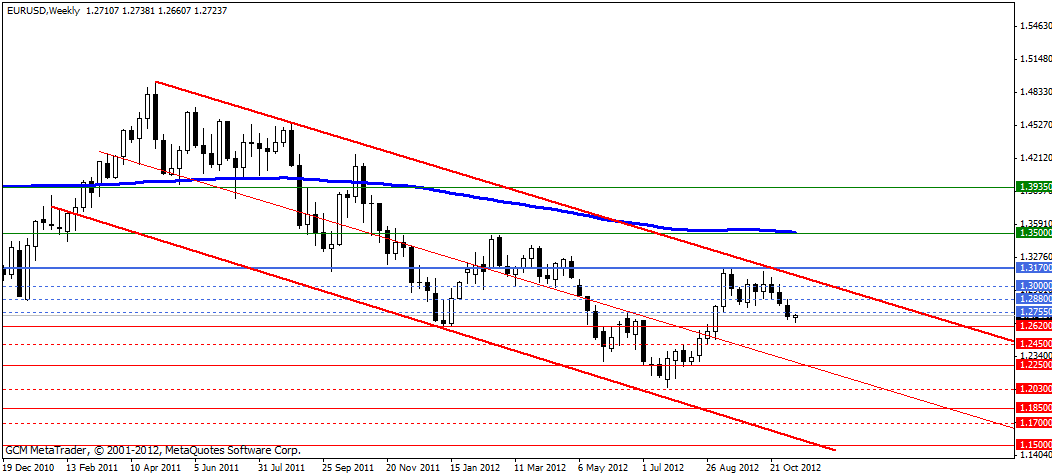Click the 1.4527 value on price axis
Image resolution: width=1052 pixels, height=475 pixels.
(1035, 125)
